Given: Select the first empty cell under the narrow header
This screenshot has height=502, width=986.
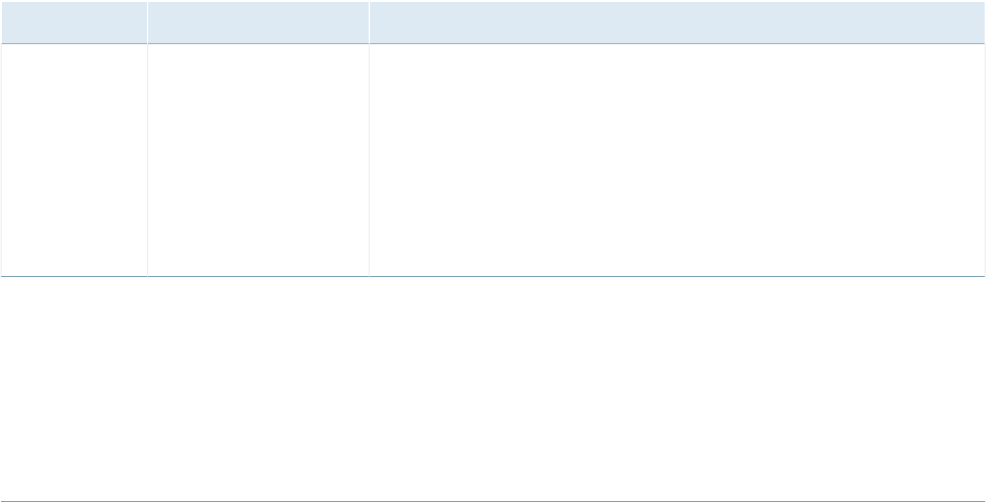Looking at the screenshot, I should pyautogui.click(x=74, y=160).
